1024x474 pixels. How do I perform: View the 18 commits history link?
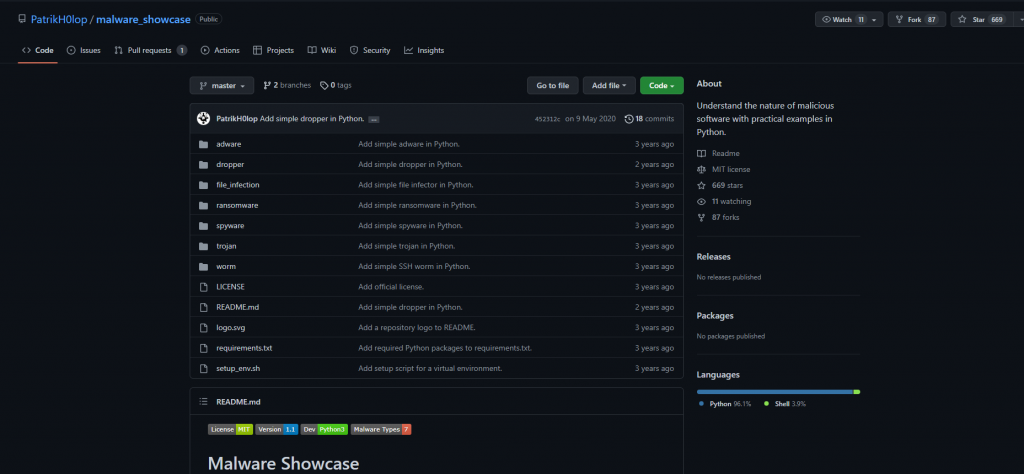(649, 119)
